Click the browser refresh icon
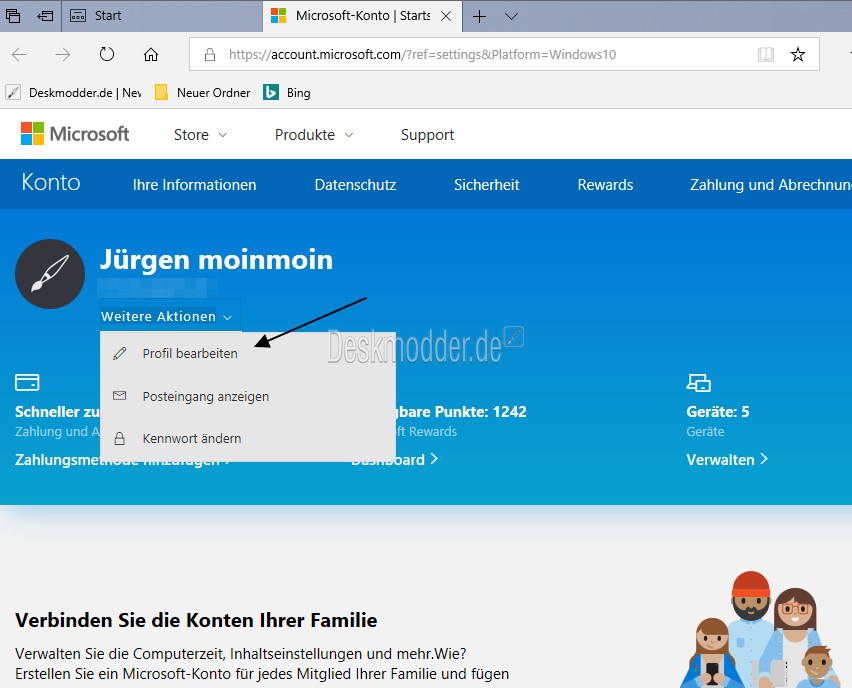 pos(106,54)
